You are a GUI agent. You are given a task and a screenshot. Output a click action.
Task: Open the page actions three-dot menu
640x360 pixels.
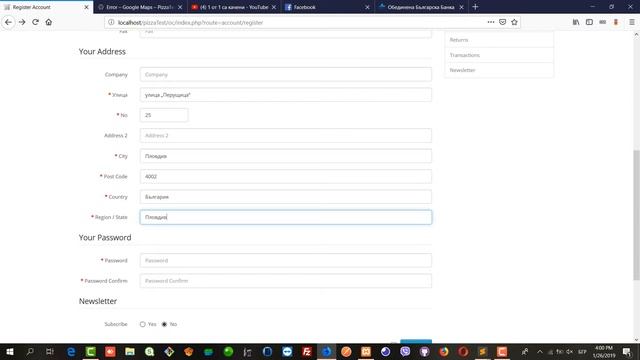pos(491,22)
